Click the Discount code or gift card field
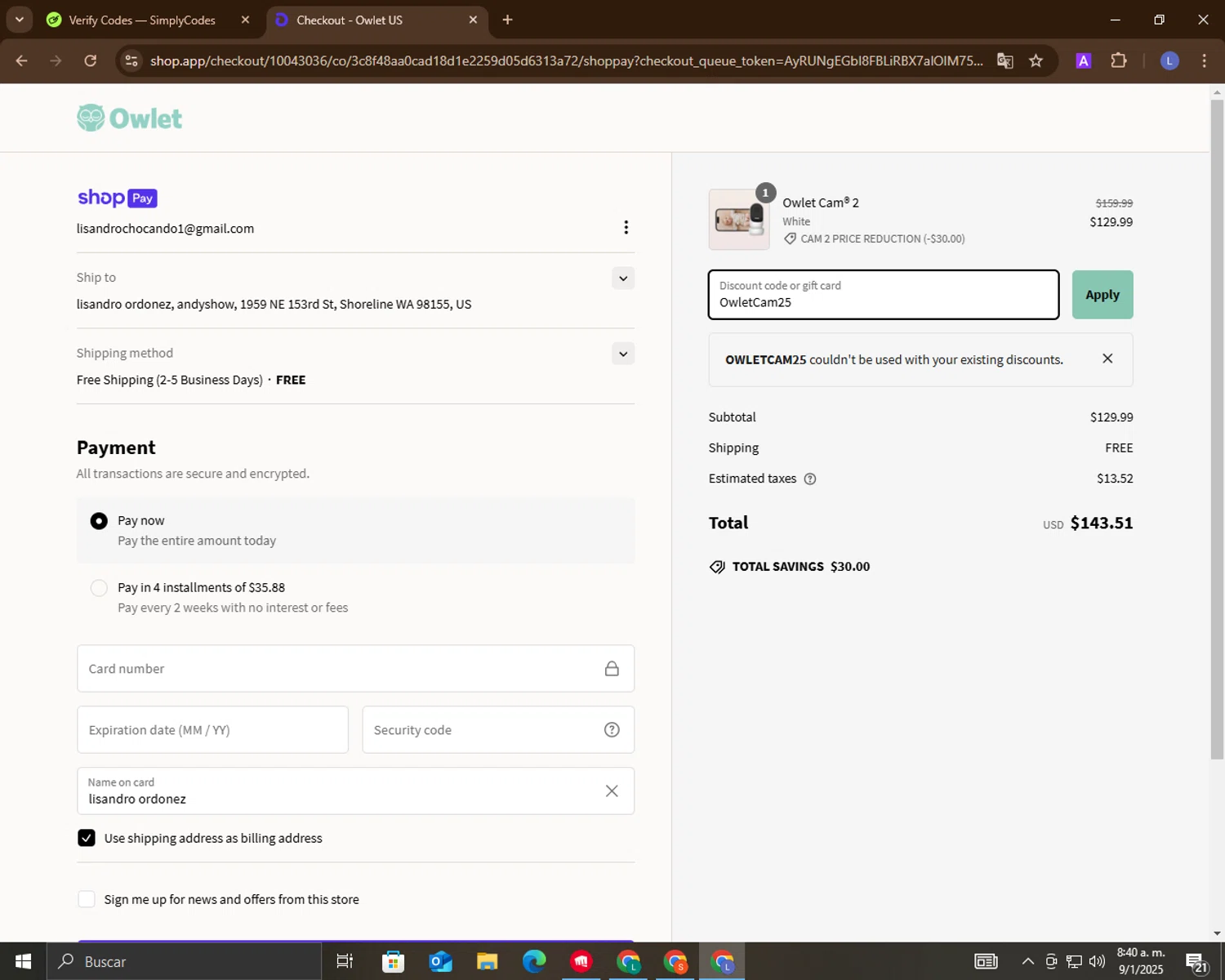 [x=884, y=295]
